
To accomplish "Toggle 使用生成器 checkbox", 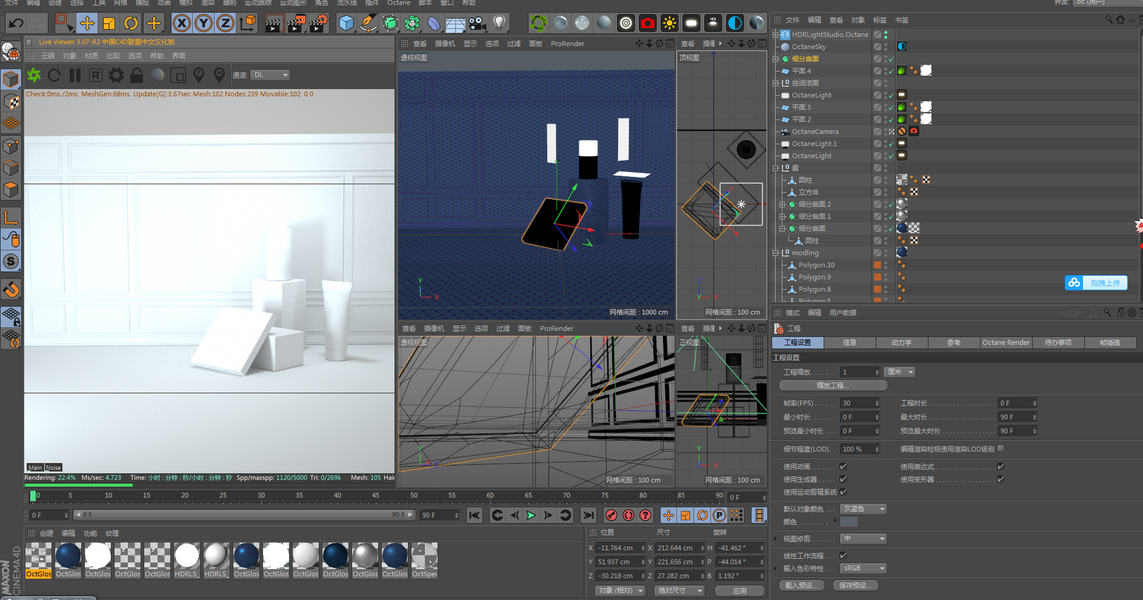I will pos(843,479).
